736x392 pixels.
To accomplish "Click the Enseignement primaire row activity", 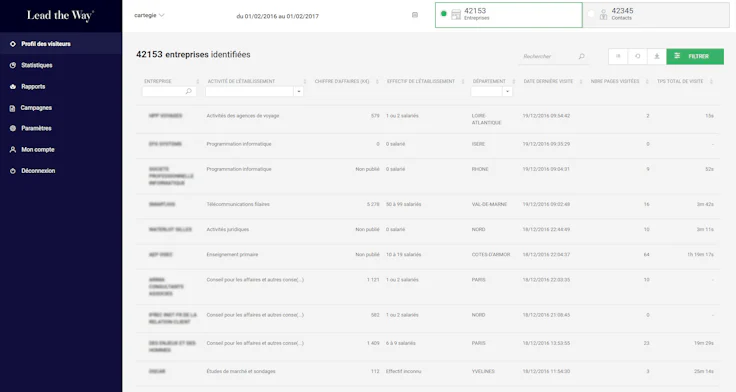I will 232,254.
